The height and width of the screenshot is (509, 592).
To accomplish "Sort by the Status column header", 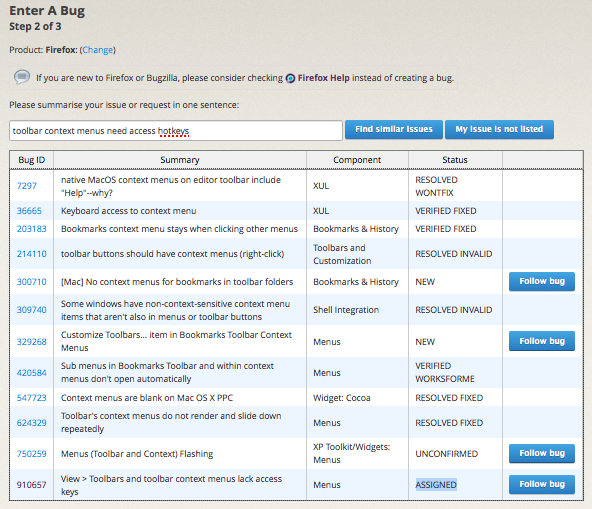I will point(455,160).
